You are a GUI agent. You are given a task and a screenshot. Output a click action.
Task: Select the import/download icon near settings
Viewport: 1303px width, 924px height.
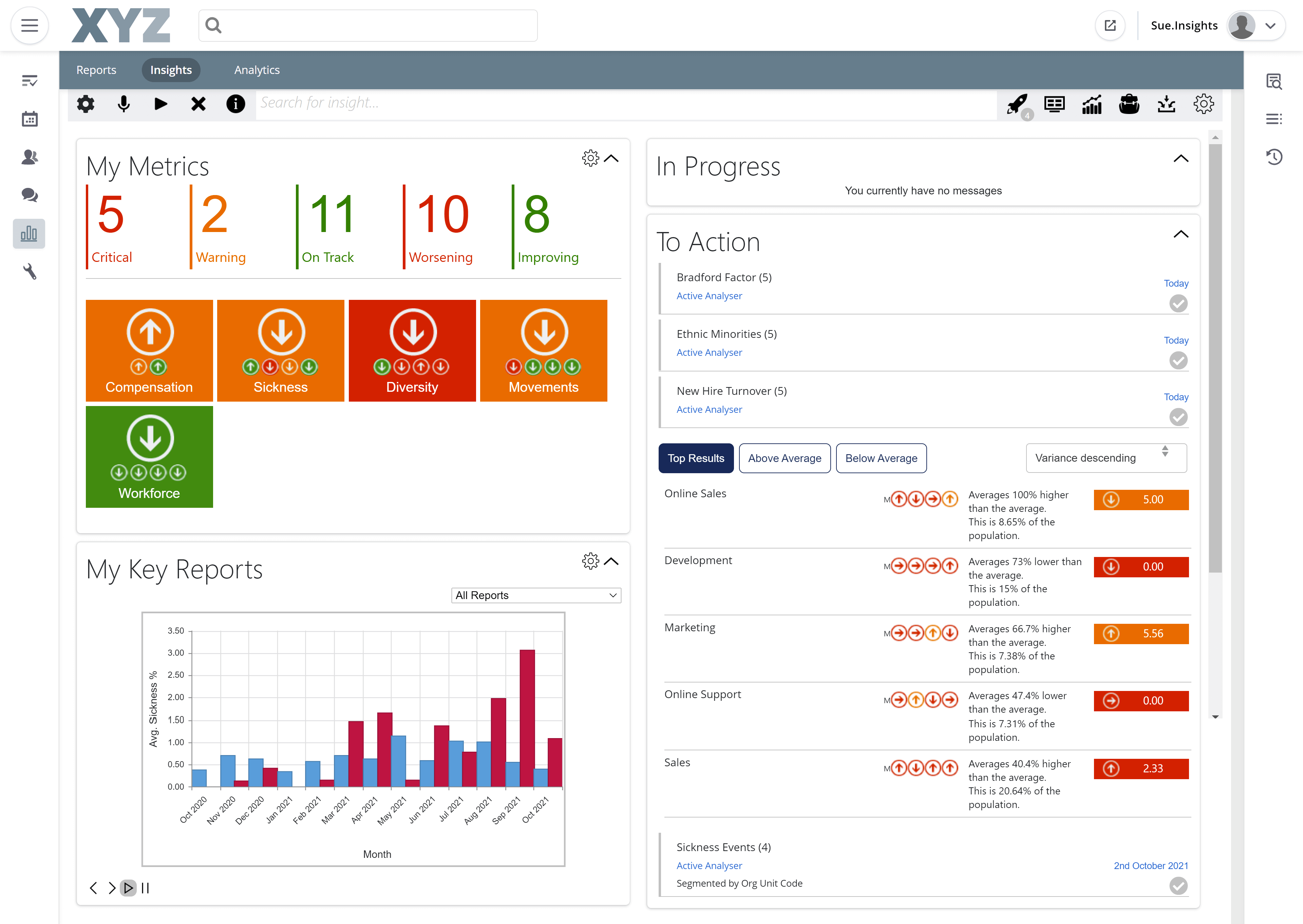click(1167, 104)
